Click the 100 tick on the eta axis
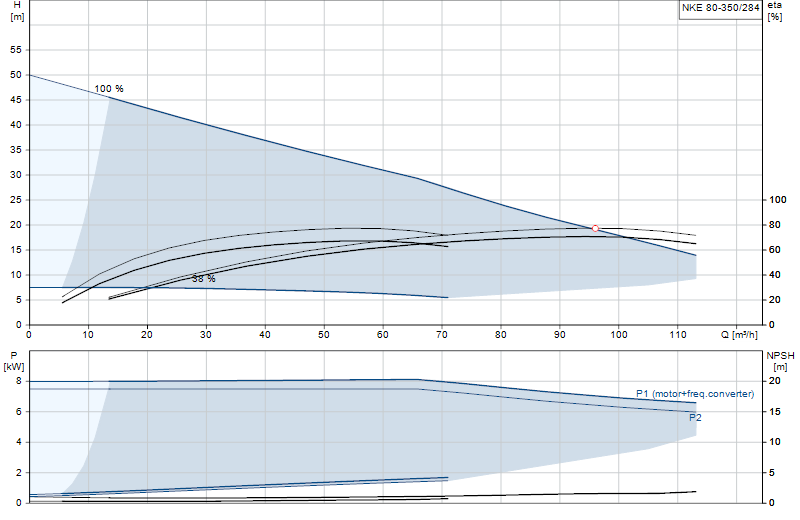Viewport: 800px width, 520px height. tap(778, 200)
